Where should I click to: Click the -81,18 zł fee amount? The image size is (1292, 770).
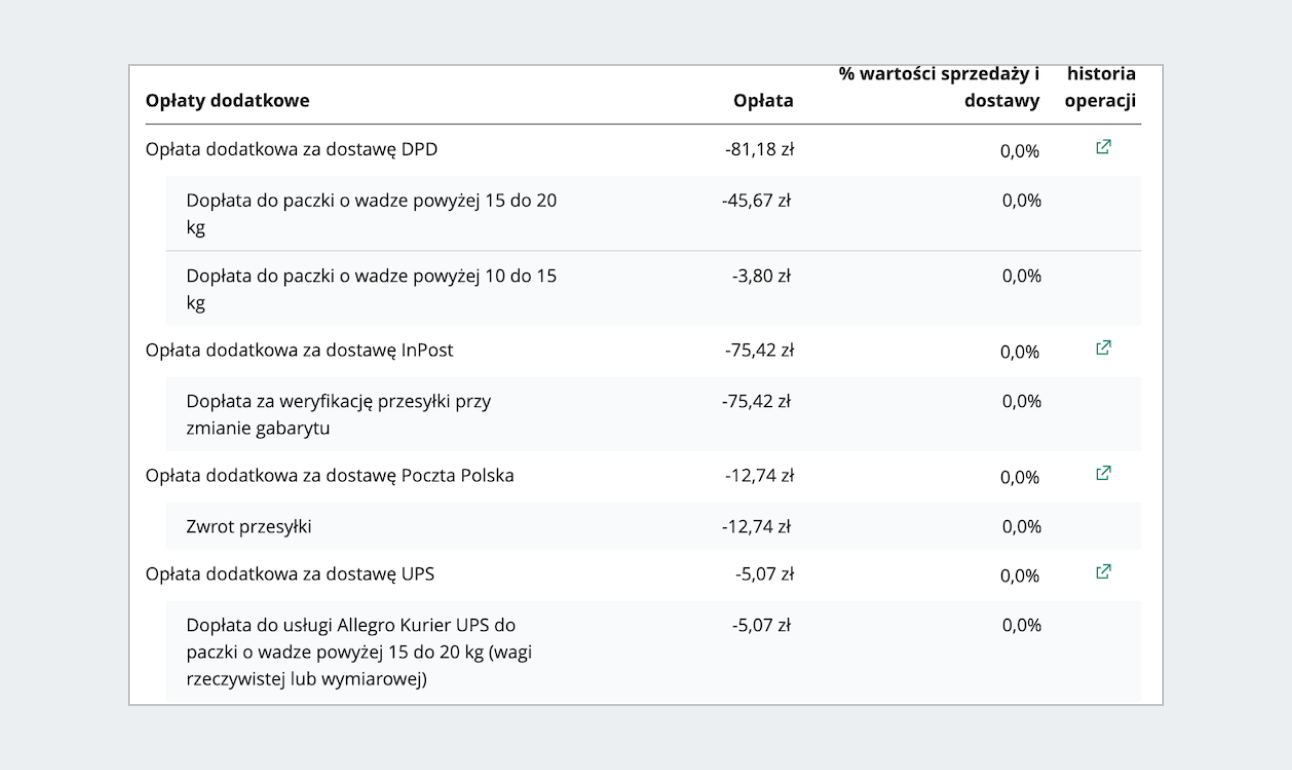coord(759,151)
